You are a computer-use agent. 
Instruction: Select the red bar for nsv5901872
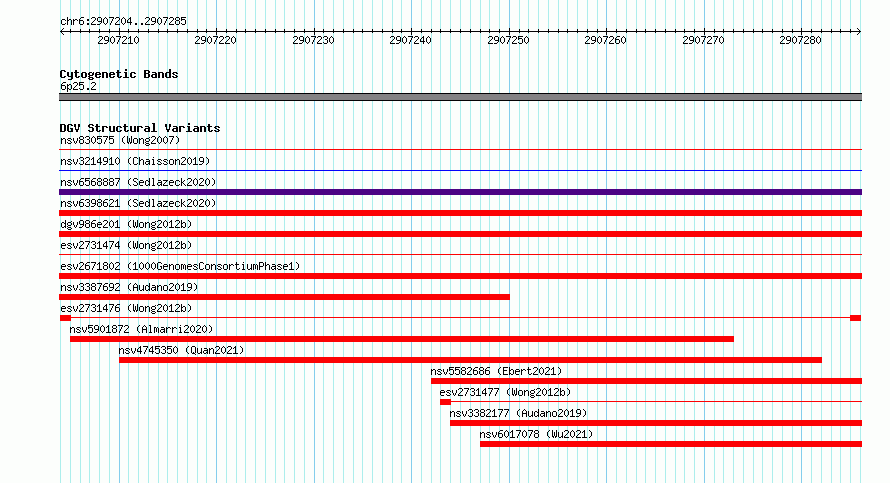[402, 339]
